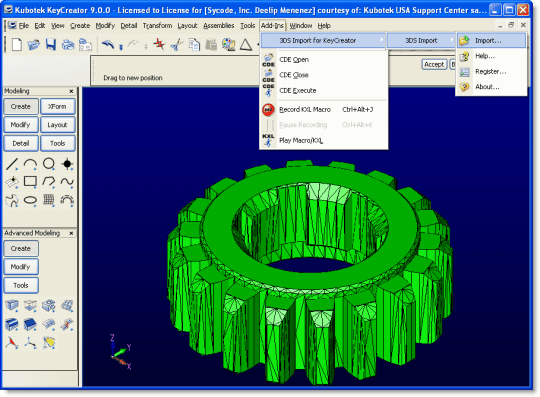Viewport: 540px width, 397px height.
Task: Choose Import... from 3DS Import submenu
Action: click(492, 41)
